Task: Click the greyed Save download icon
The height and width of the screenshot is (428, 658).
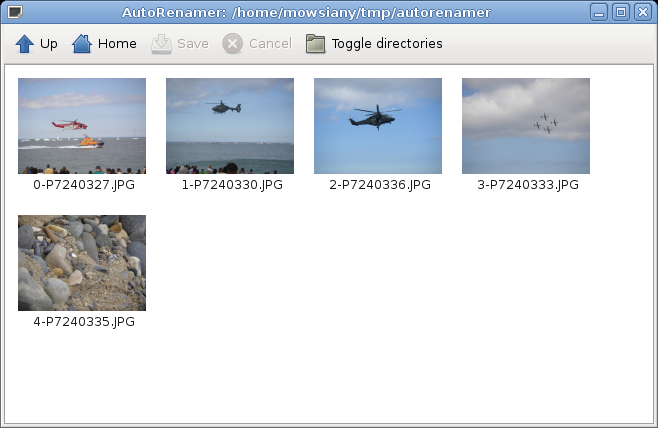Action: [161, 44]
